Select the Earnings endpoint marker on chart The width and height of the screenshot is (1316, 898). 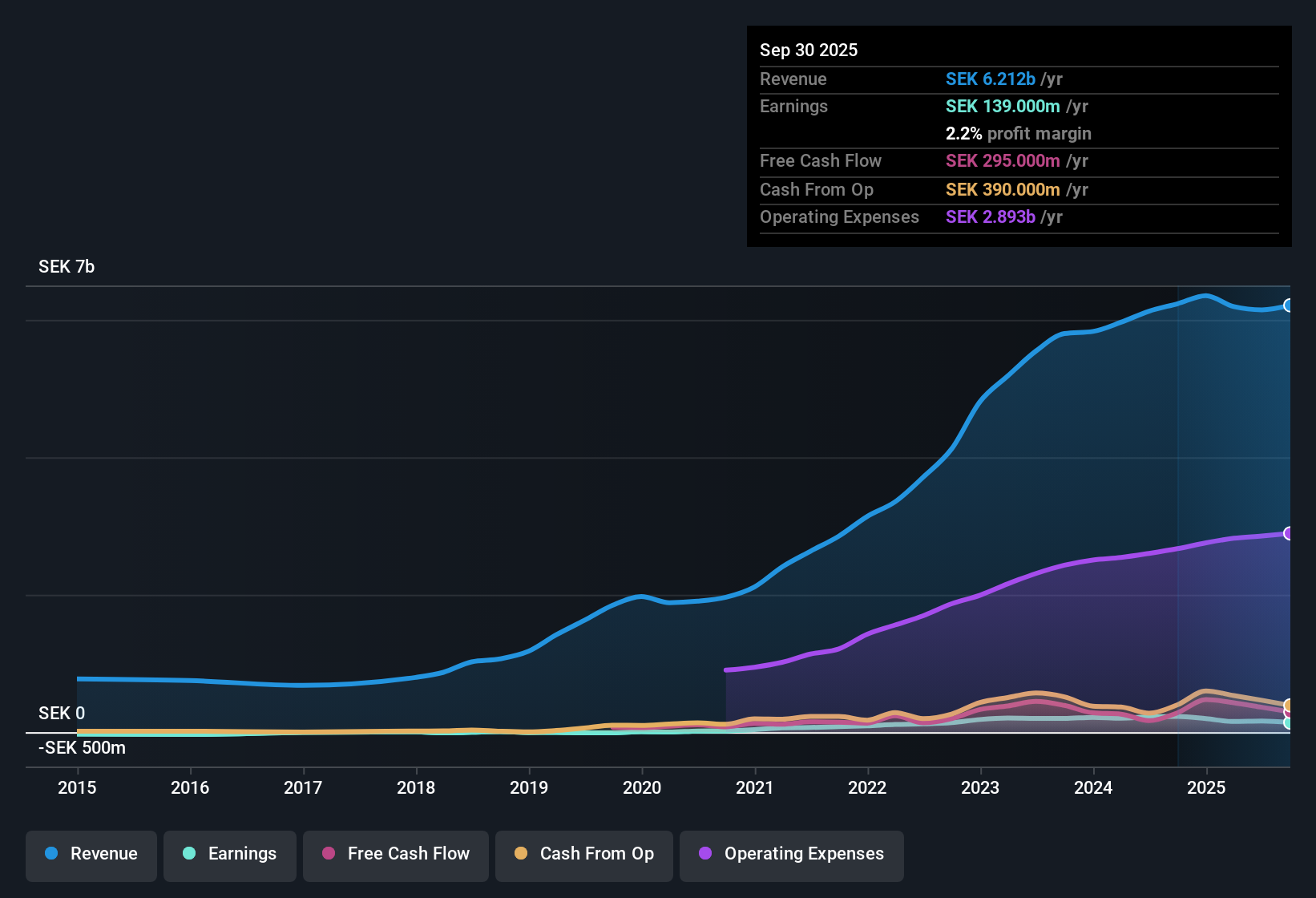coord(1289,722)
